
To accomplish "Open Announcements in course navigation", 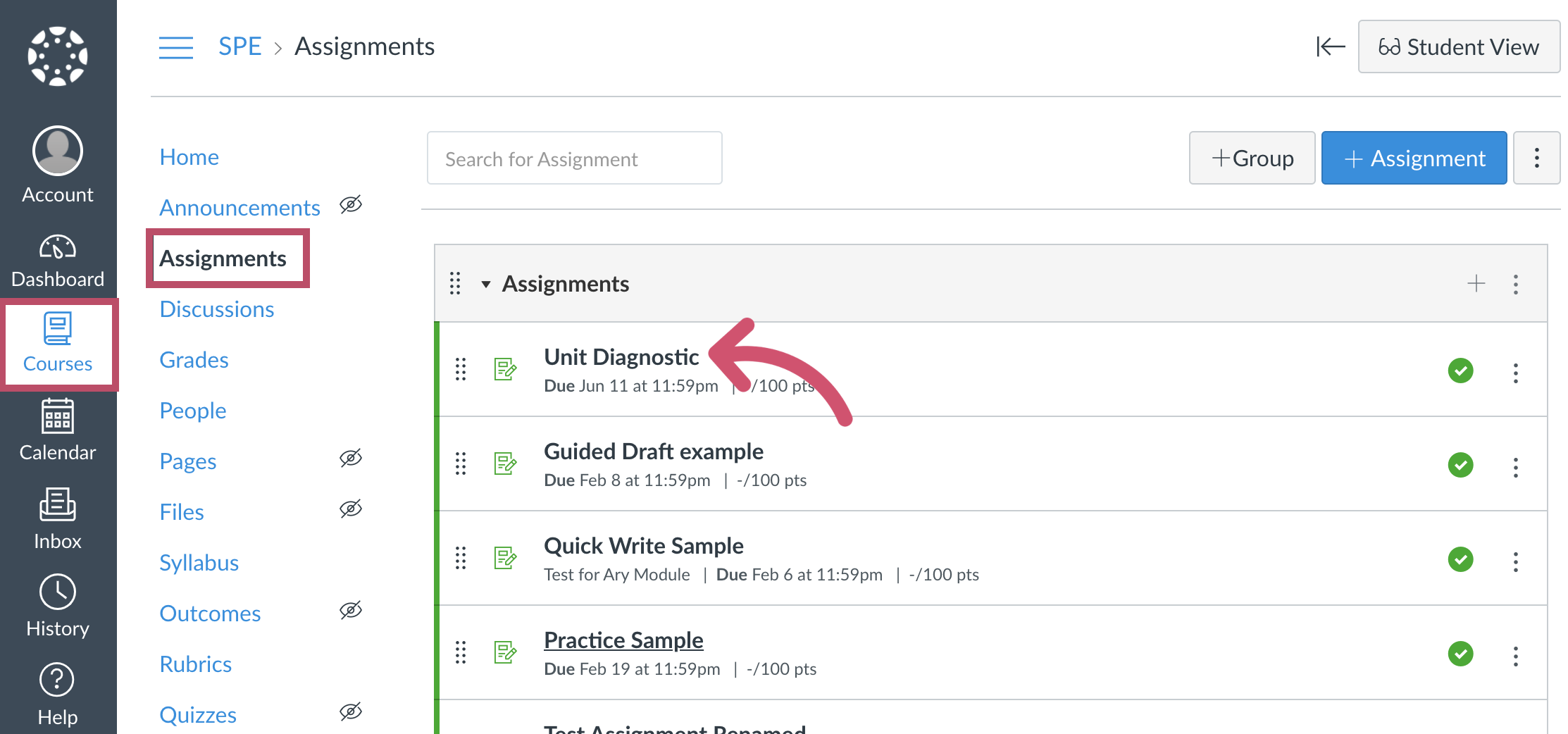I will [x=239, y=208].
